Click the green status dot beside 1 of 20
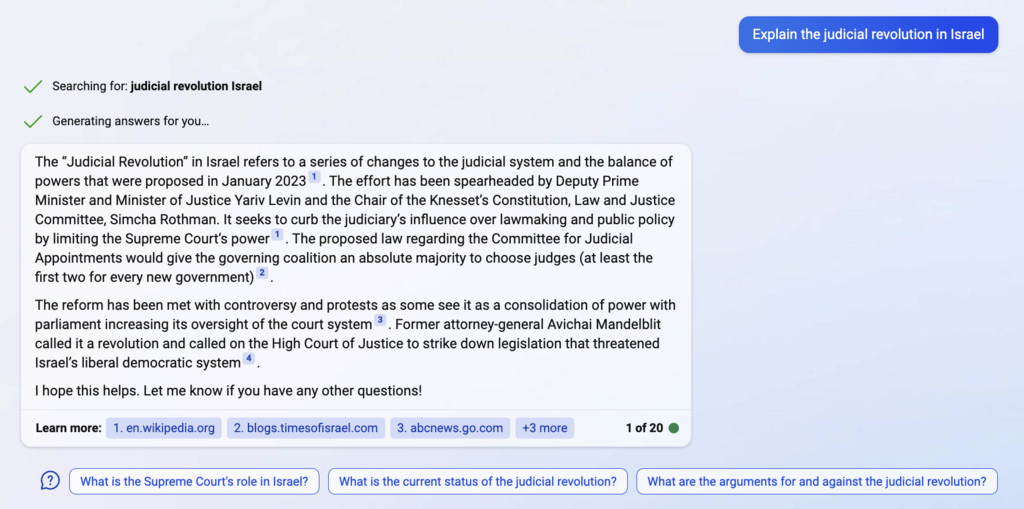1024x509 pixels. point(674,428)
